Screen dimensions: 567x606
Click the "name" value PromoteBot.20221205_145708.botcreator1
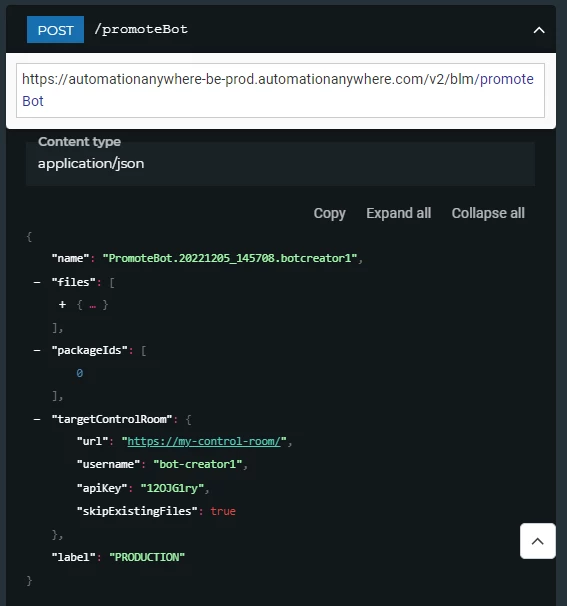(230, 258)
